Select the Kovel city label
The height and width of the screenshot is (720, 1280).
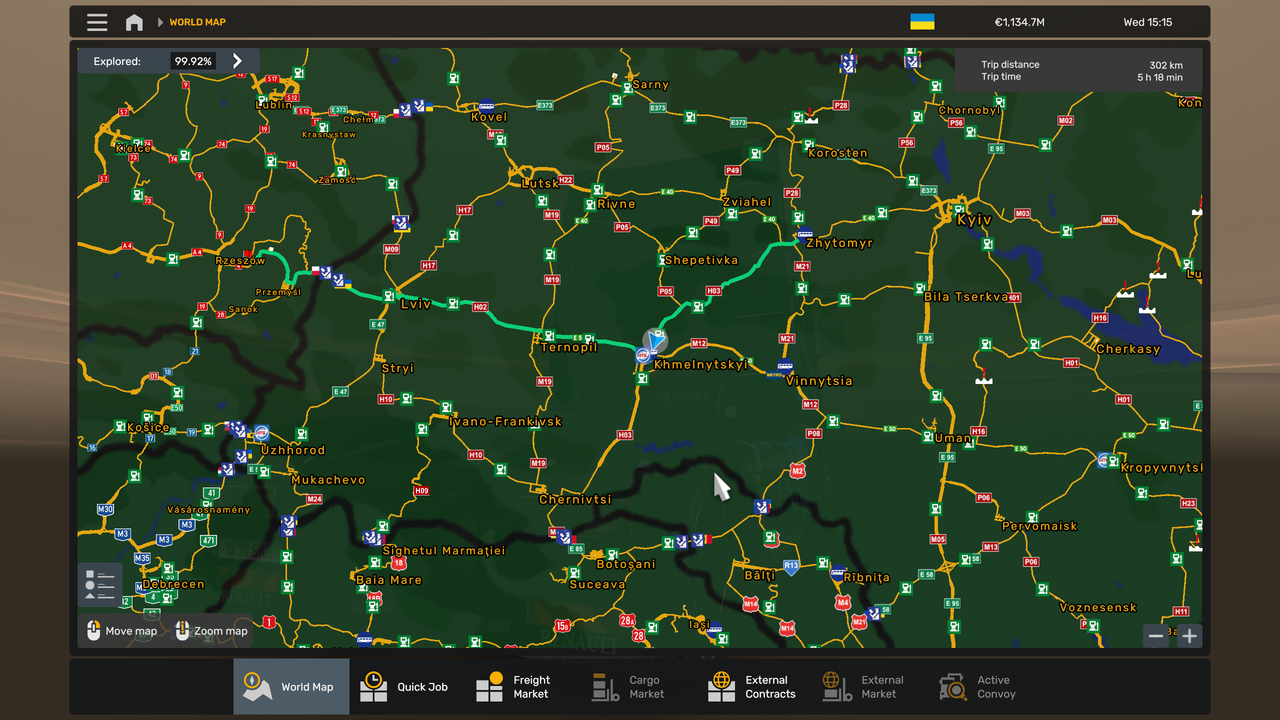pos(489,117)
